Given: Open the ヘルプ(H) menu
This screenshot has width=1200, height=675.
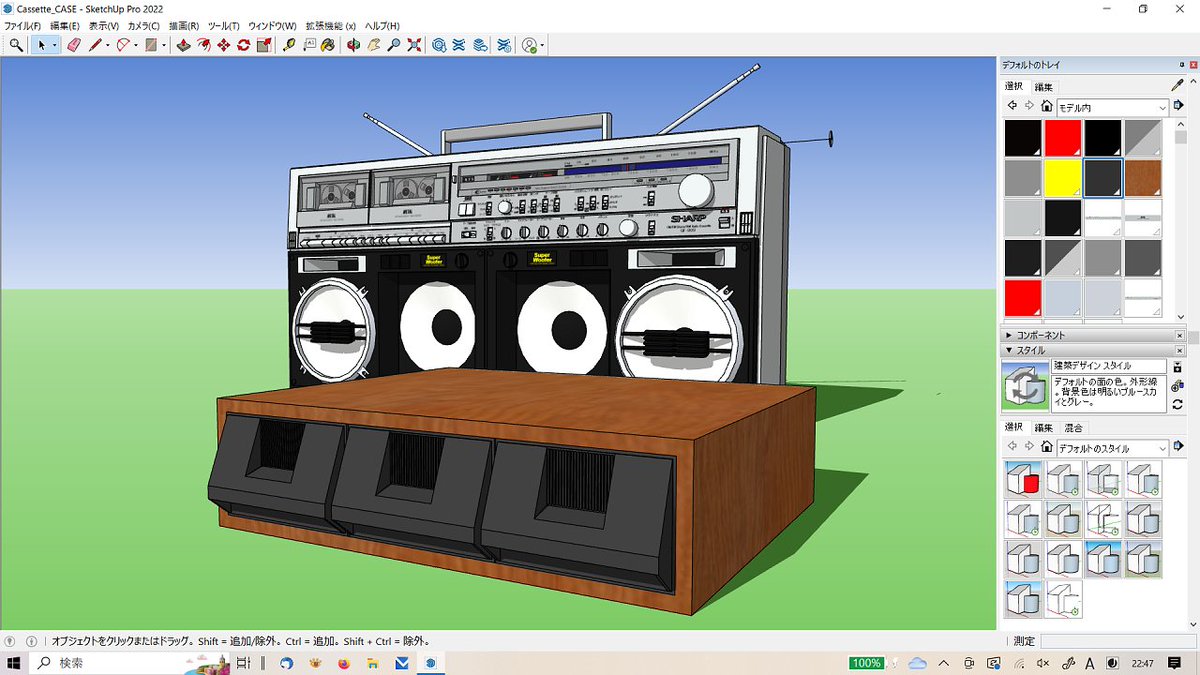Looking at the screenshot, I should 382,25.
